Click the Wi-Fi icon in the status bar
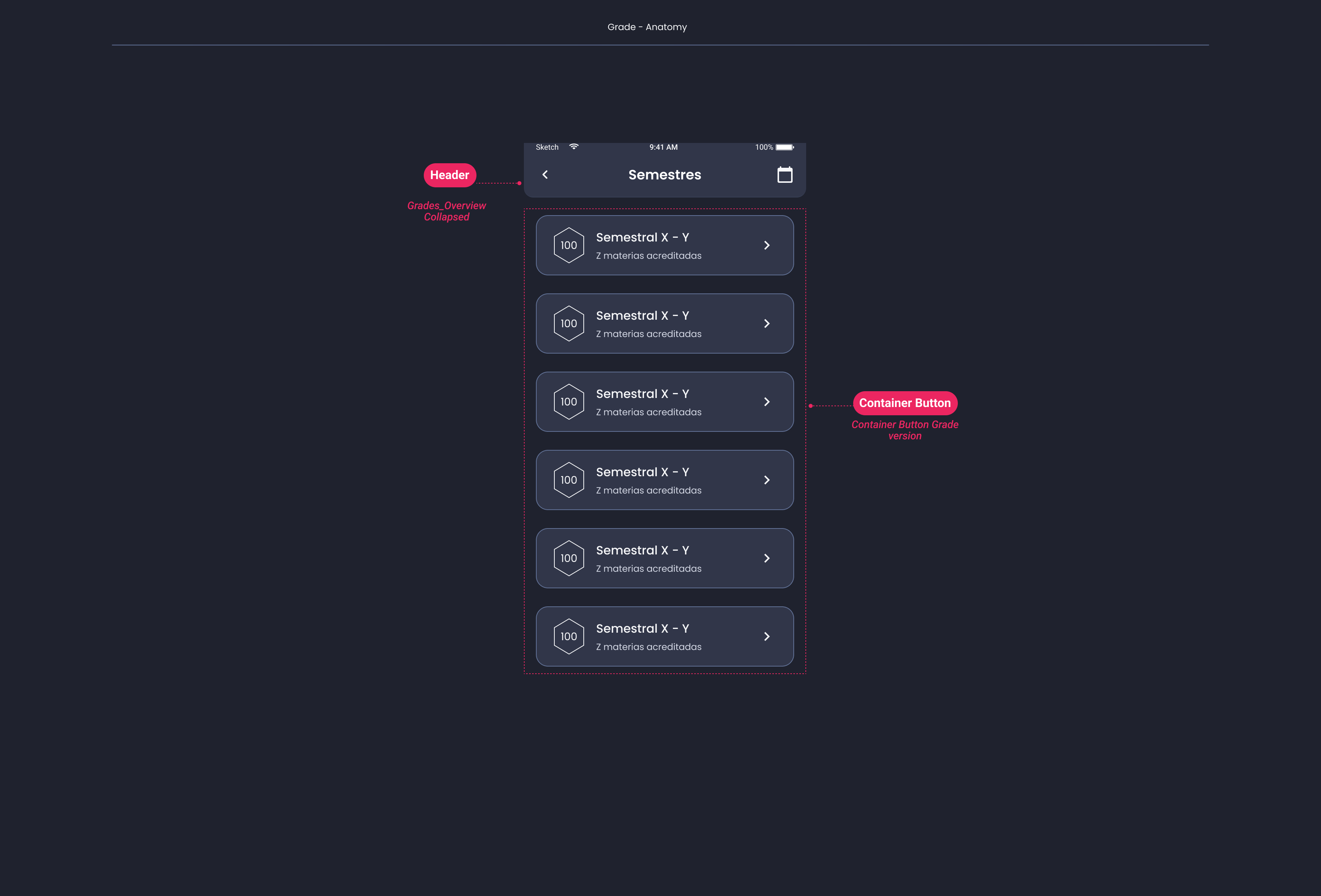Viewport: 1321px width, 896px height. click(574, 147)
